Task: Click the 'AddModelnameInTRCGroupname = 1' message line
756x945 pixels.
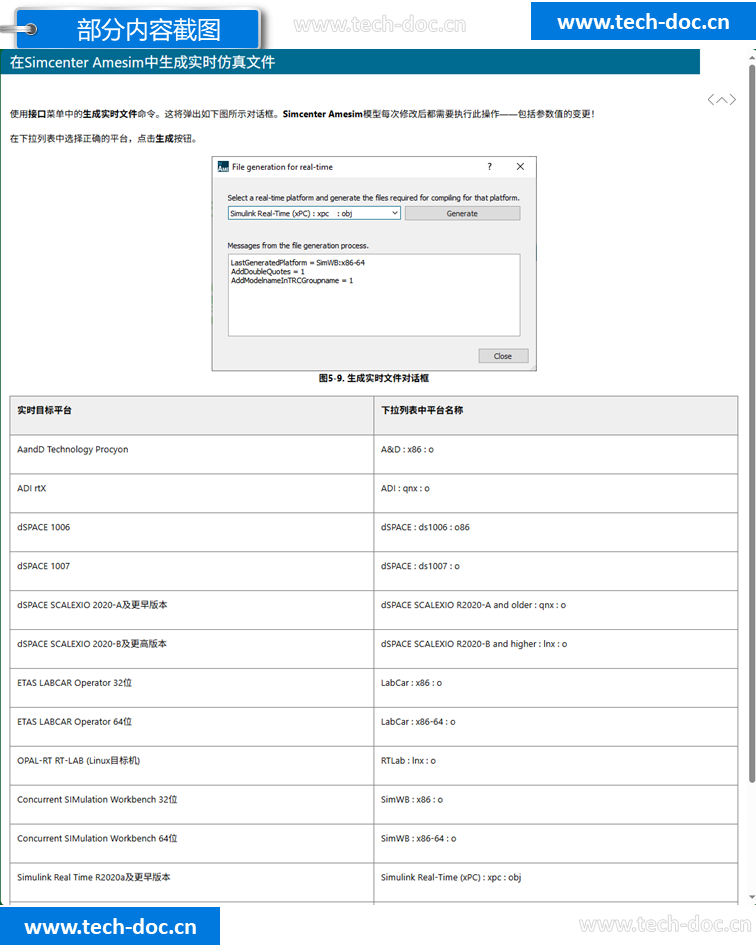Action: (x=292, y=281)
